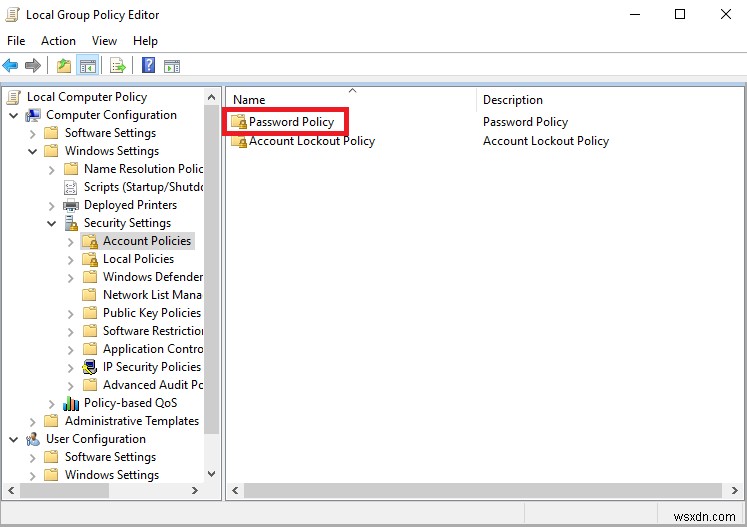Screen dimensions: 747x527
Task: Click the Password Policy folder icon
Action: 239,122
